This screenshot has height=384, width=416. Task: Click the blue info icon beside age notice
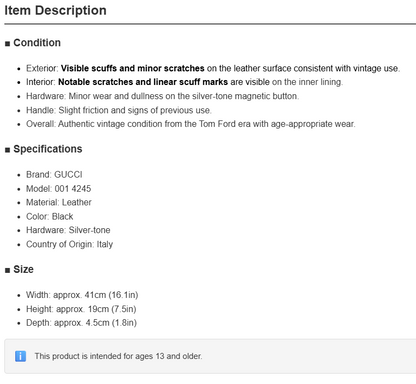(20, 356)
